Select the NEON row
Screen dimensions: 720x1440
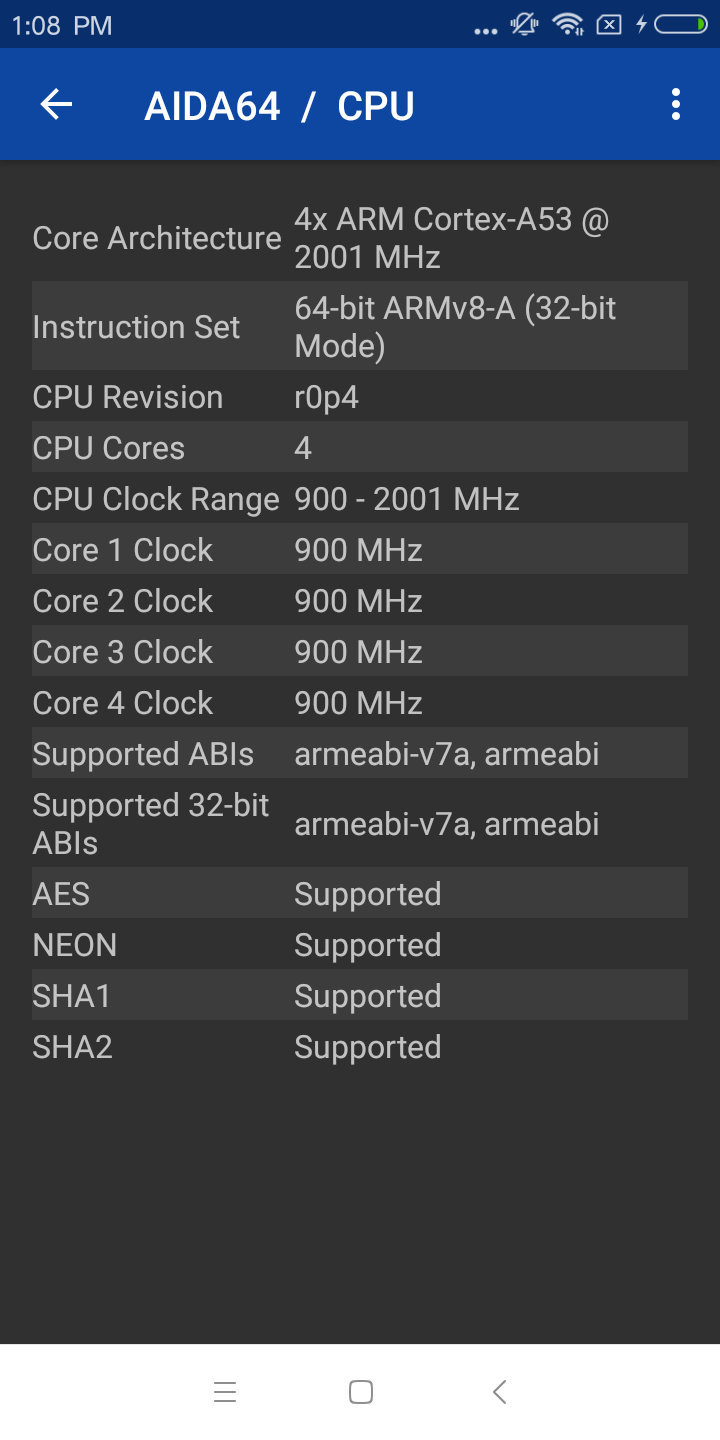click(360, 945)
